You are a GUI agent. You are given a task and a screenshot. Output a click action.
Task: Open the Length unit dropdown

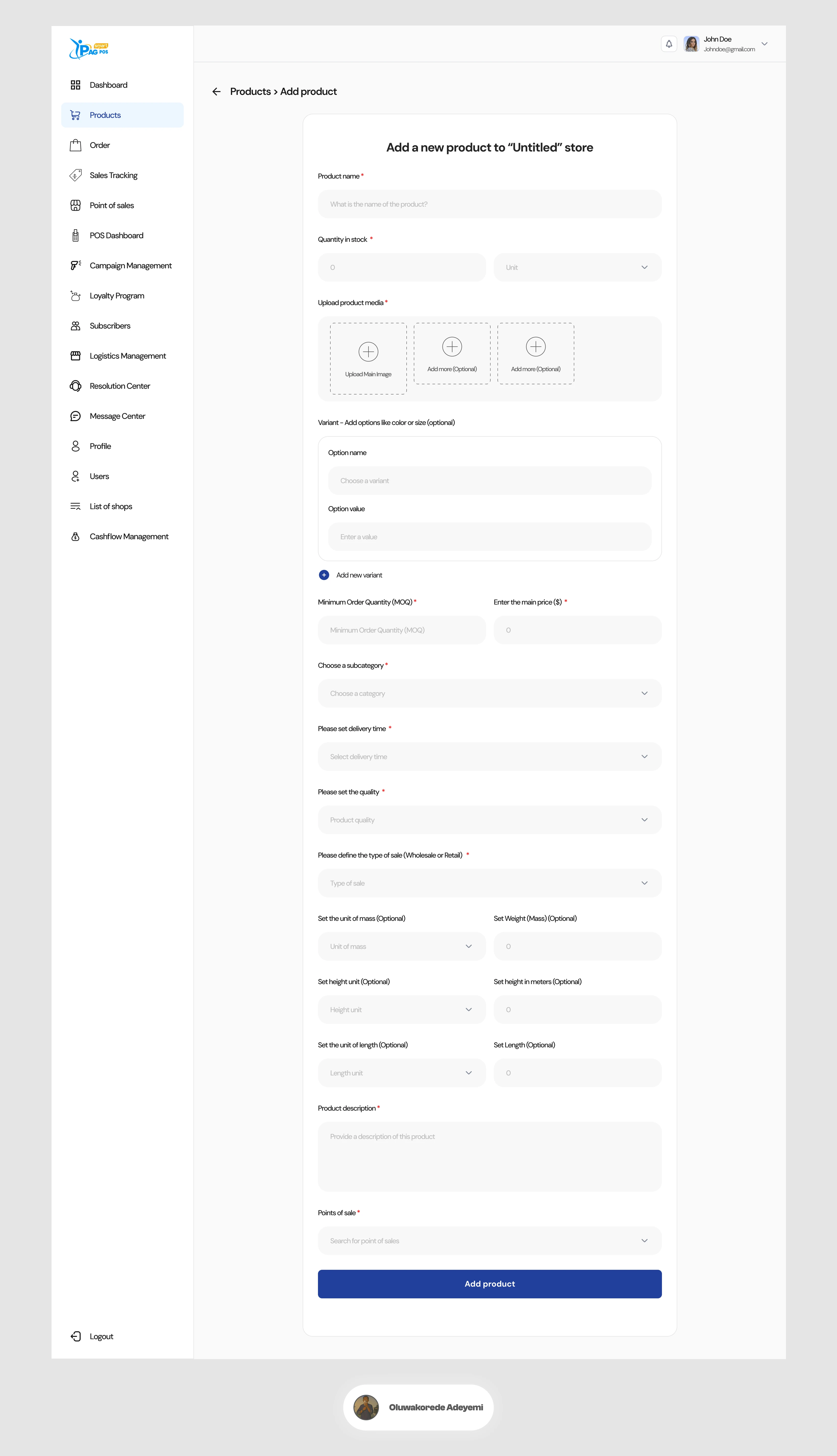[402, 1073]
